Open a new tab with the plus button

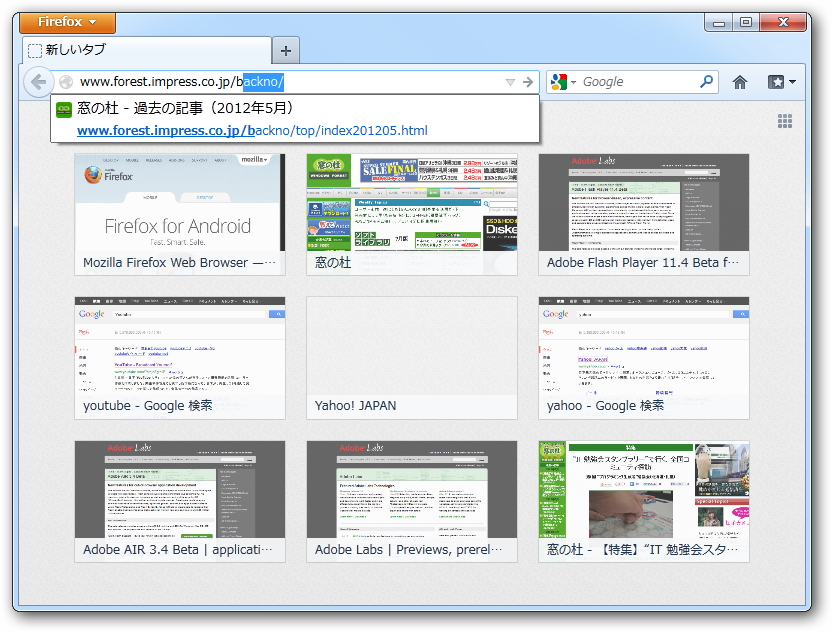coord(286,51)
